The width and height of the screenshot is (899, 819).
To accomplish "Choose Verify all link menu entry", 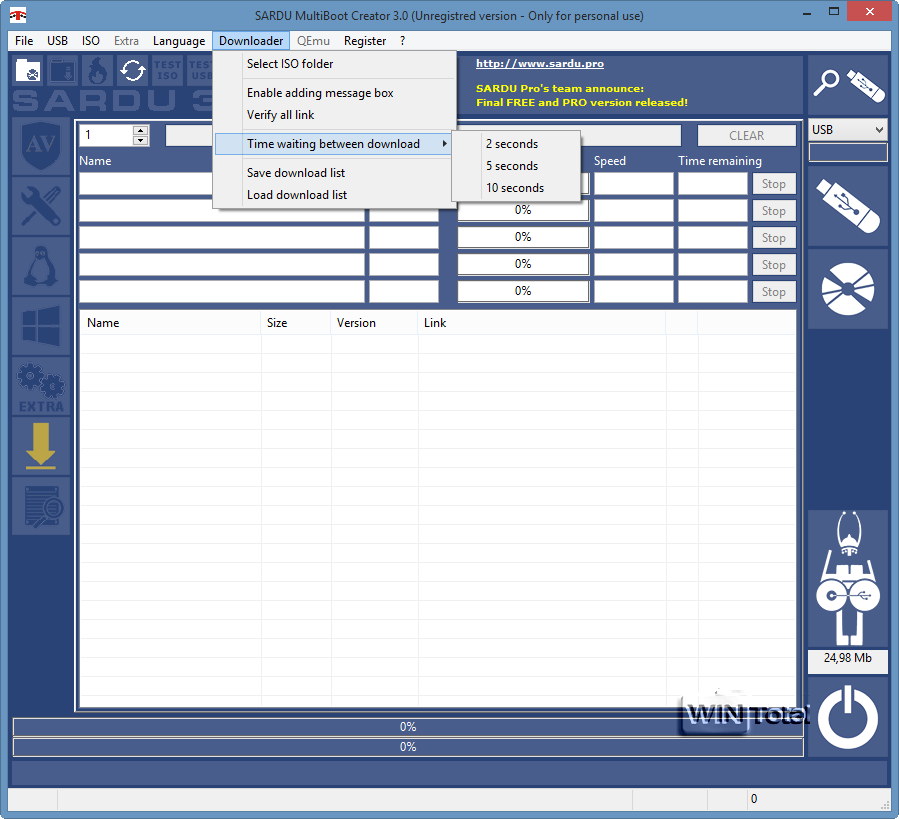I will [x=335, y=115].
